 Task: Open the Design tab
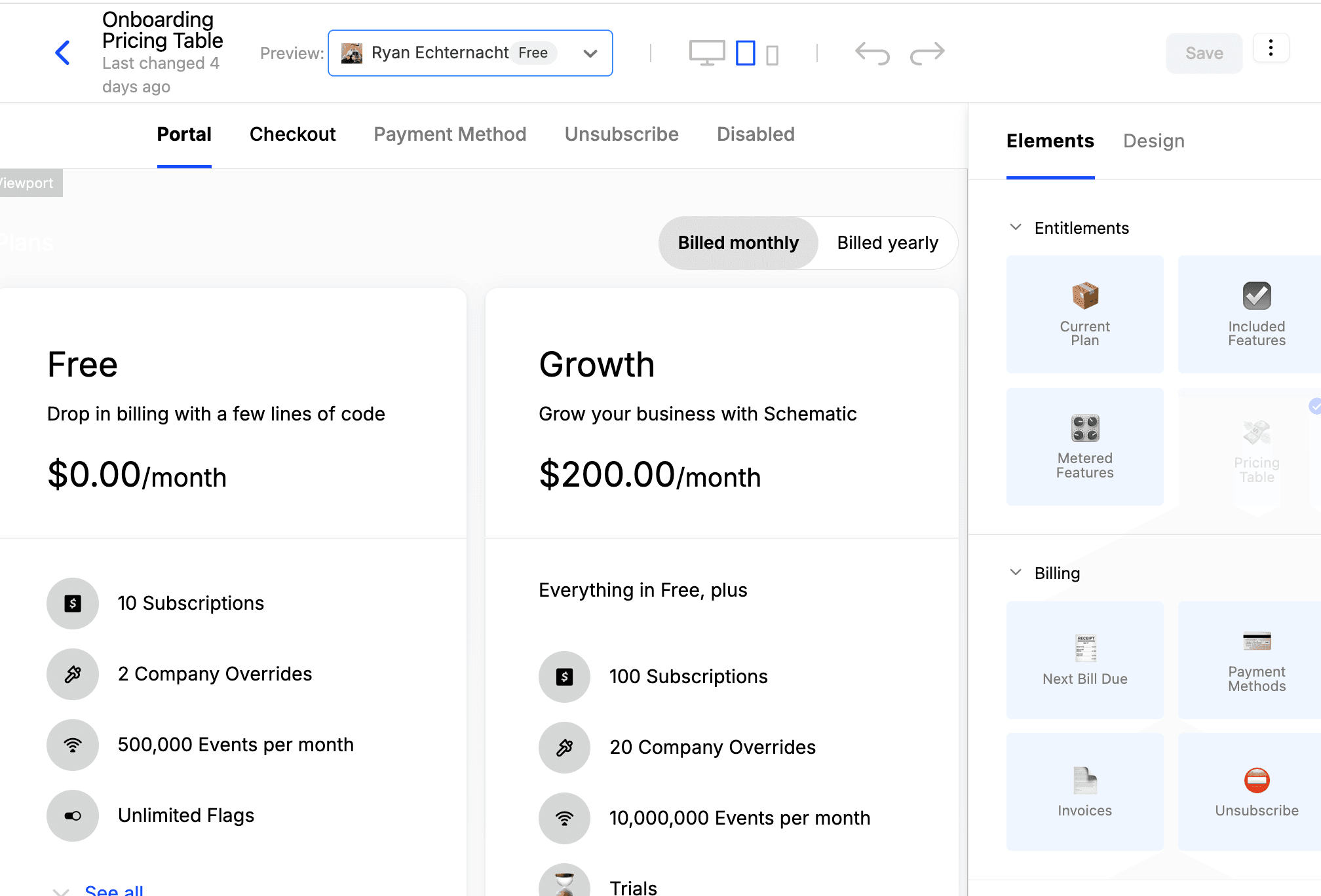[x=1153, y=141]
